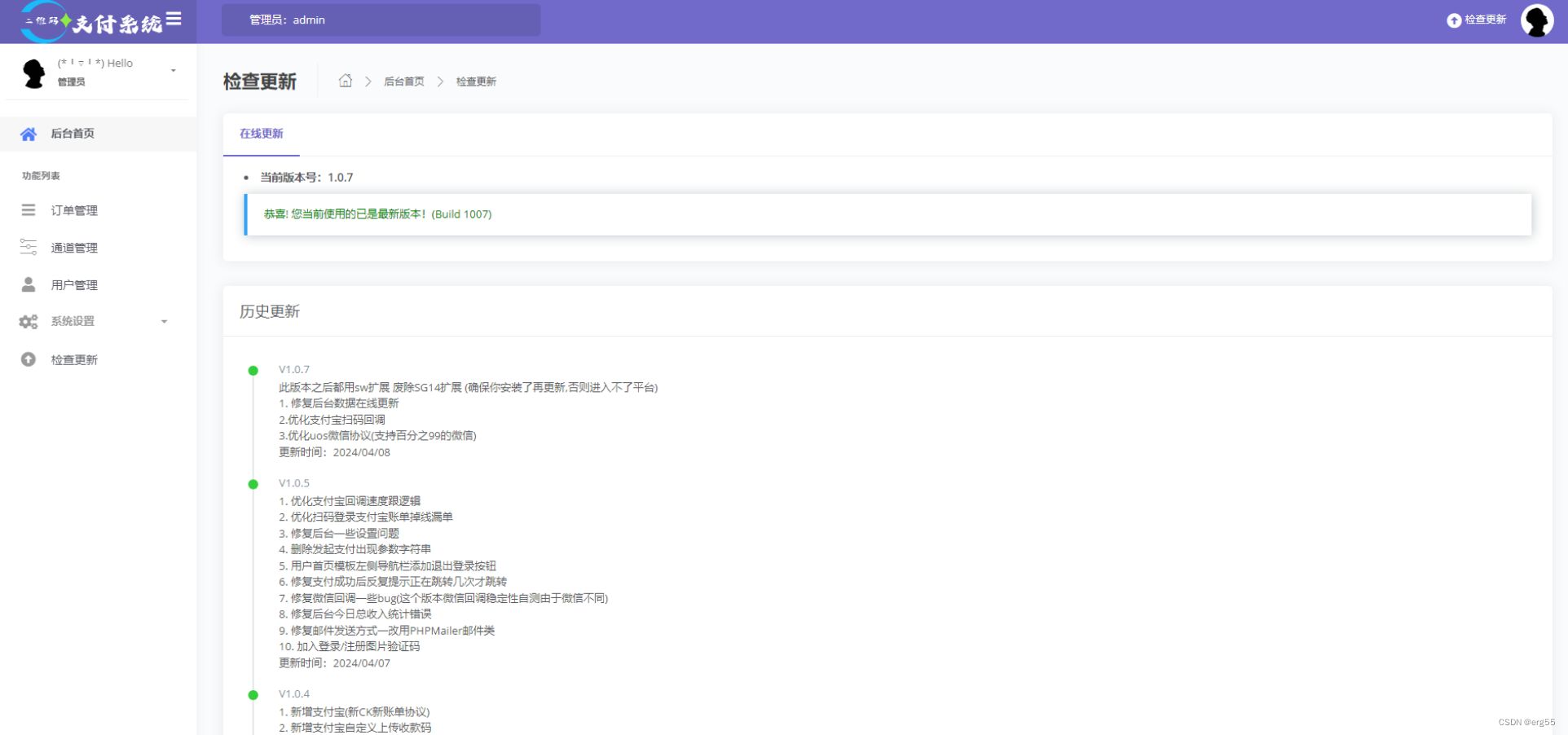This screenshot has width=1568, height=735.
Task: Switch to the 在线更新 tab
Action: pyautogui.click(x=261, y=134)
